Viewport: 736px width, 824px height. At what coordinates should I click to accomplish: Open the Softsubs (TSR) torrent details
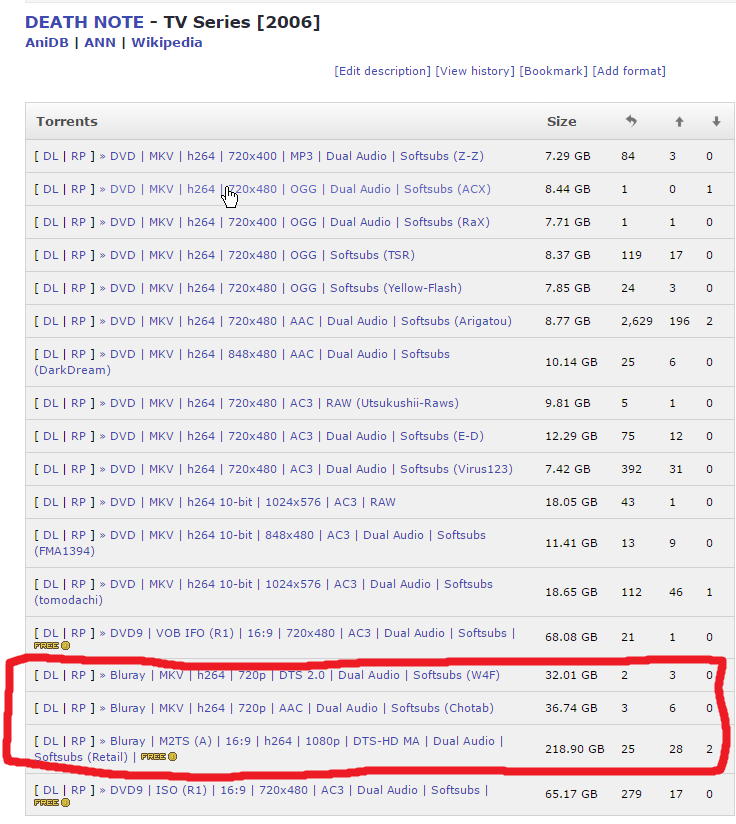tap(262, 255)
